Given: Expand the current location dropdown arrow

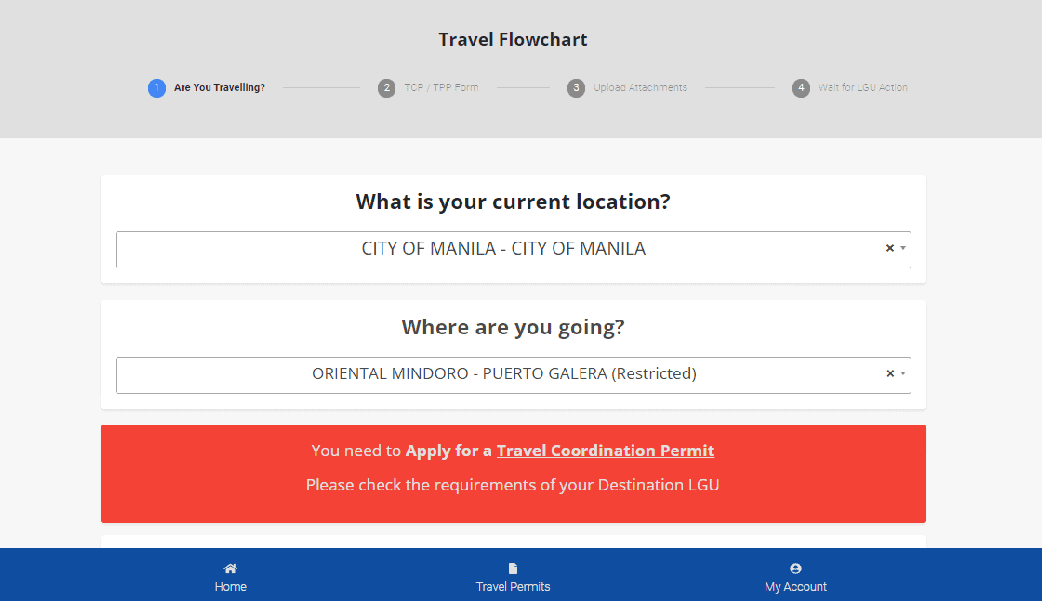Looking at the screenshot, I should coord(903,248).
